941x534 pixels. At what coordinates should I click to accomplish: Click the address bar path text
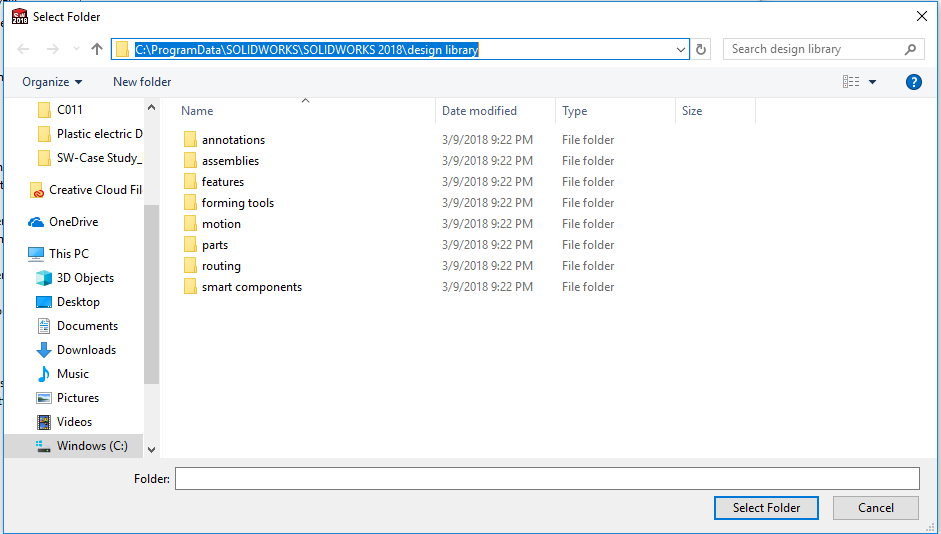[x=307, y=49]
